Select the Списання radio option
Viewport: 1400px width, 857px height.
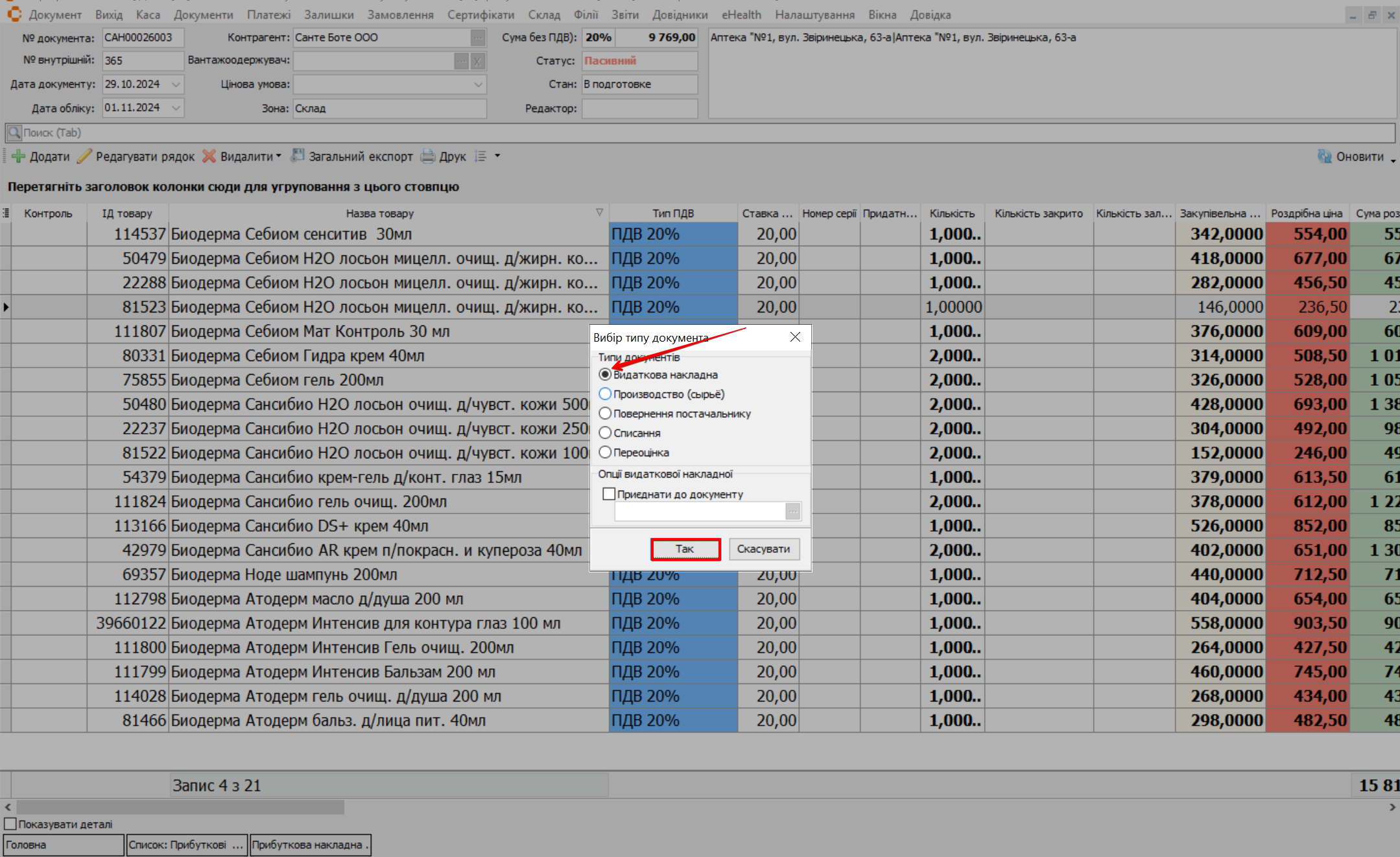[x=605, y=433]
